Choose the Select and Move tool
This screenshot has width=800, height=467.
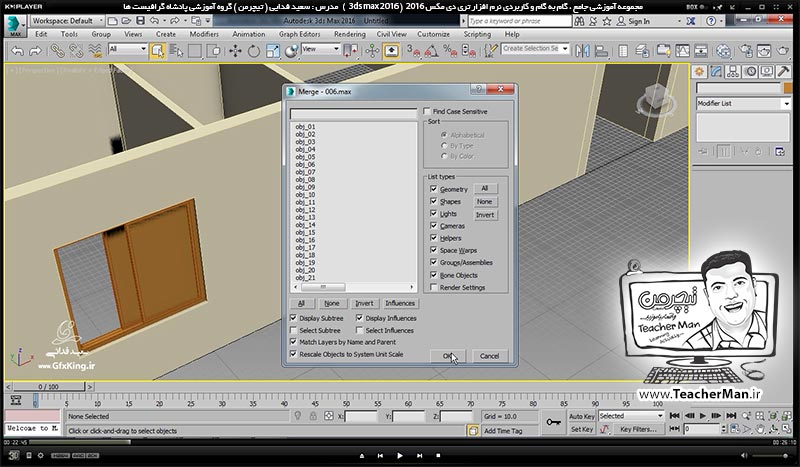coord(235,51)
